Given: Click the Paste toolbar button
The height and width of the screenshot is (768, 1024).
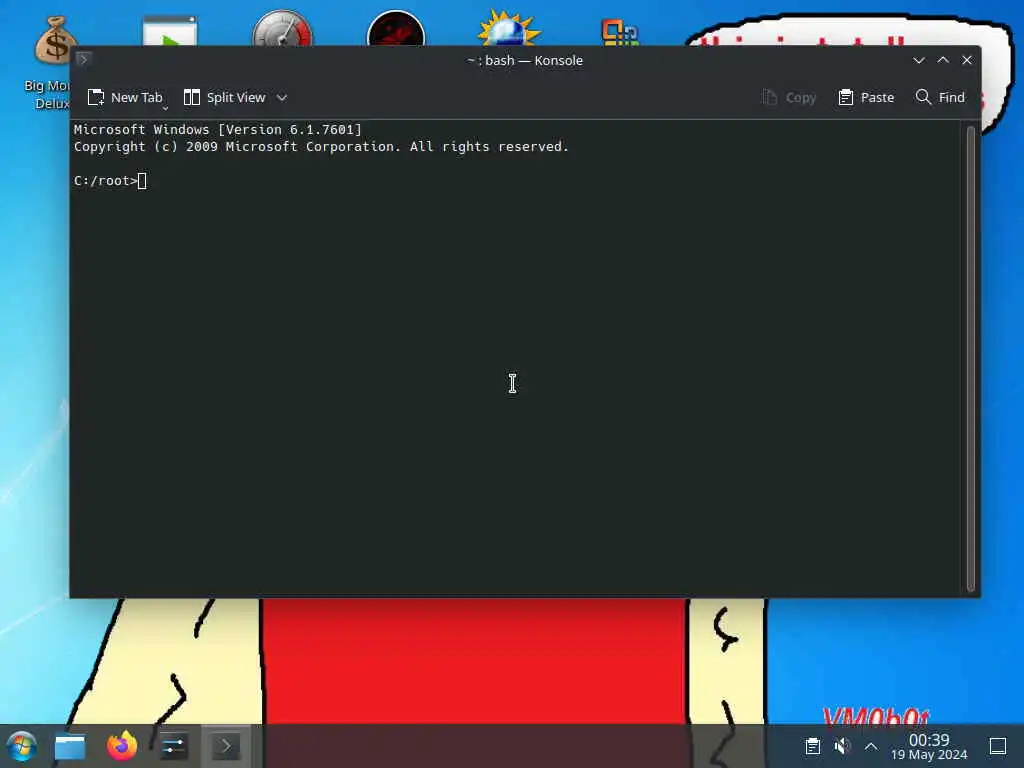Looking at the screenshot, I should (x=866, y=98).
